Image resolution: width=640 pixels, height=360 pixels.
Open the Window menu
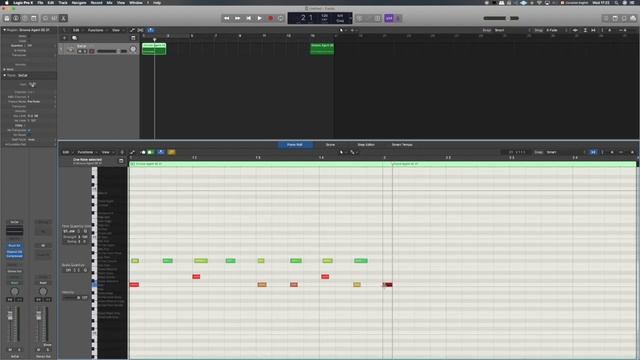(136, 2)
